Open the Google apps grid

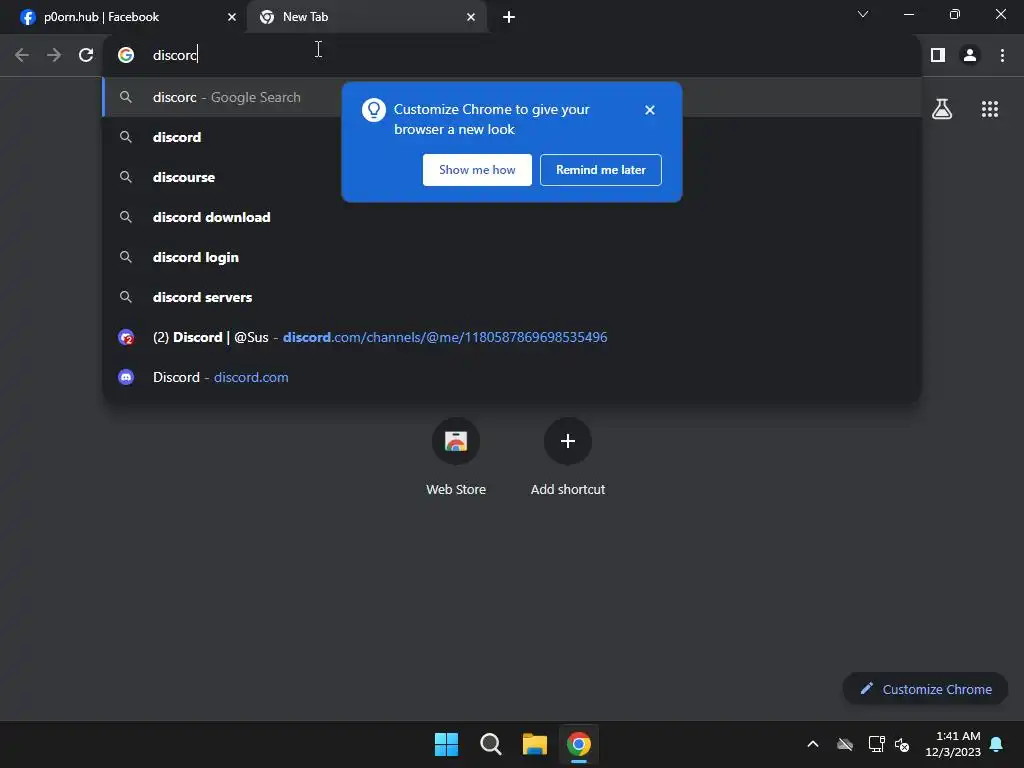point(989,109)
